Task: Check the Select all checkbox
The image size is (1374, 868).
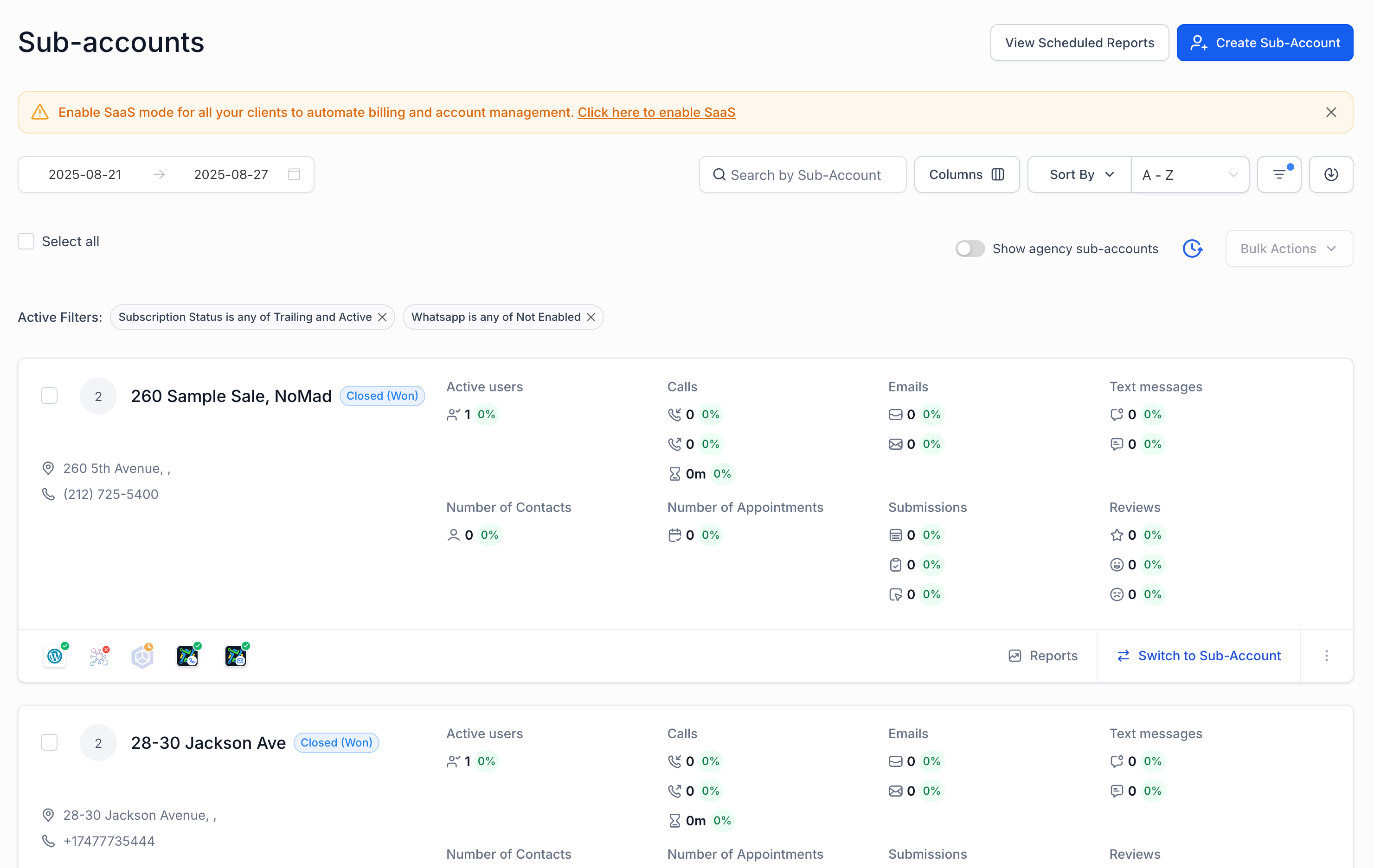Action: (26, 241)
